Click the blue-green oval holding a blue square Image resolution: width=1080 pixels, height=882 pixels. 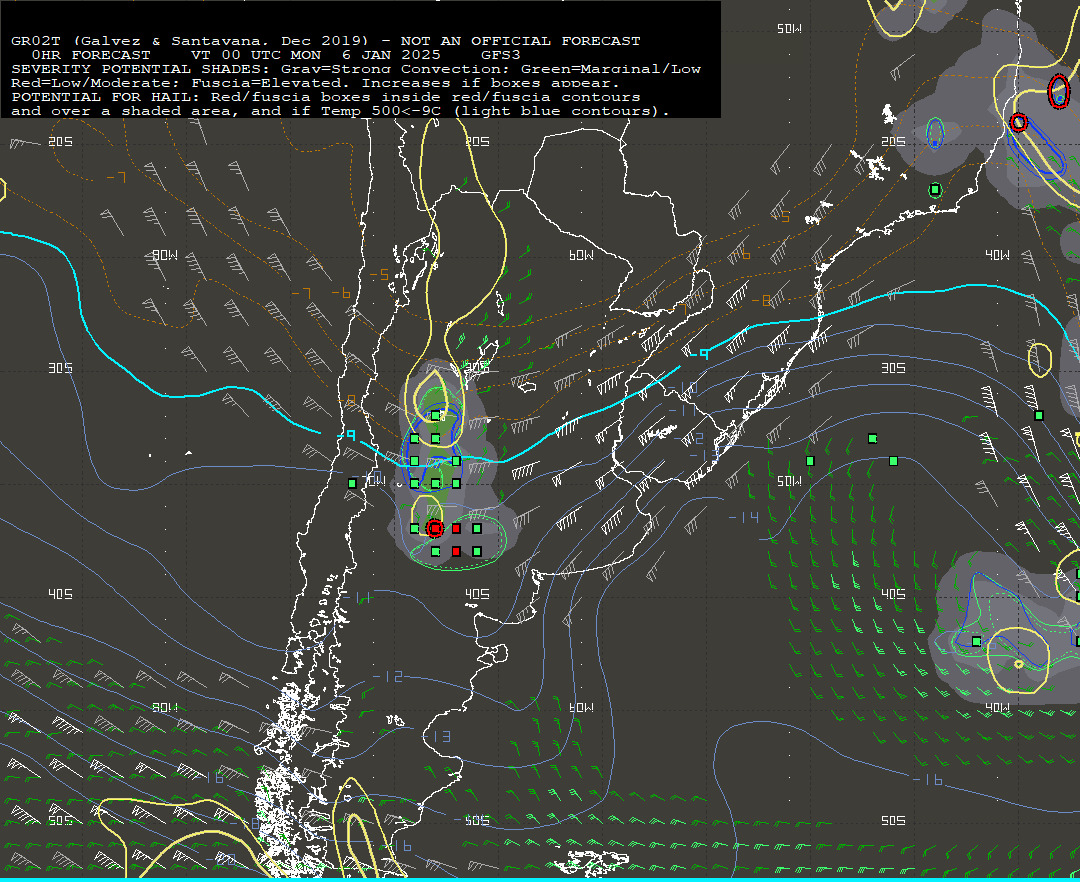pyautogui.click(x=935, y=133)
